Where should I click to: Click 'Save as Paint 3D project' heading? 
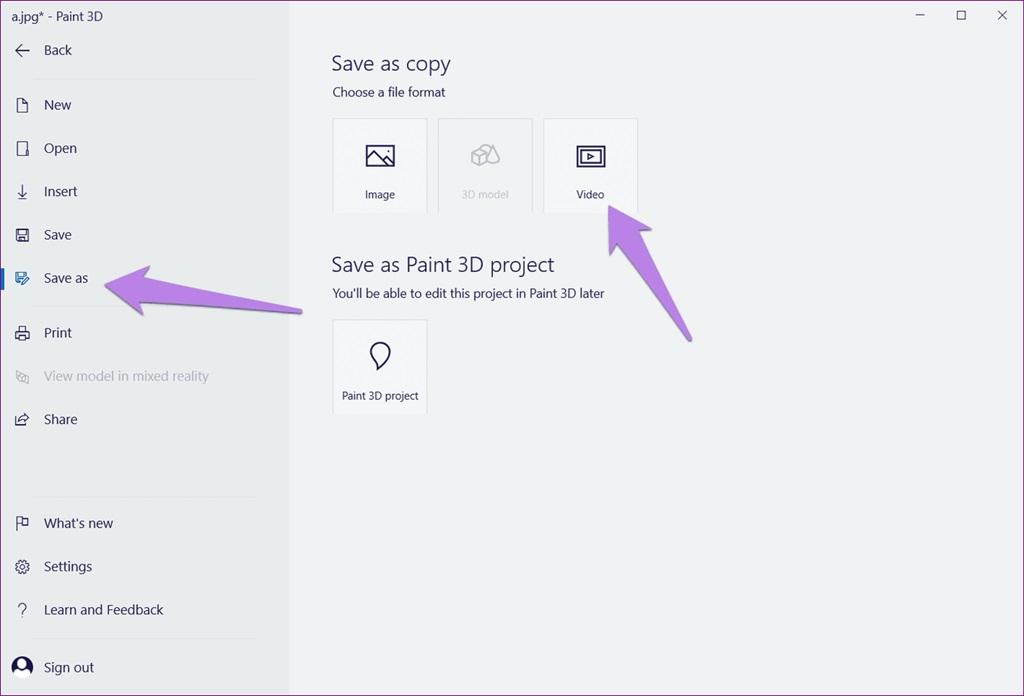point(443,265)
